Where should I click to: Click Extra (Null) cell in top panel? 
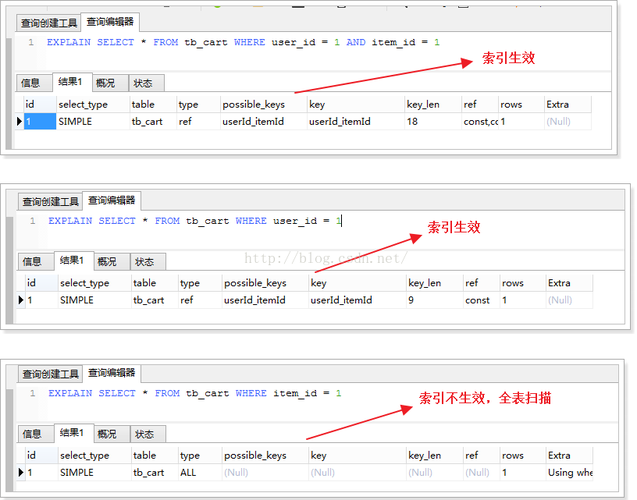(568, 121)
